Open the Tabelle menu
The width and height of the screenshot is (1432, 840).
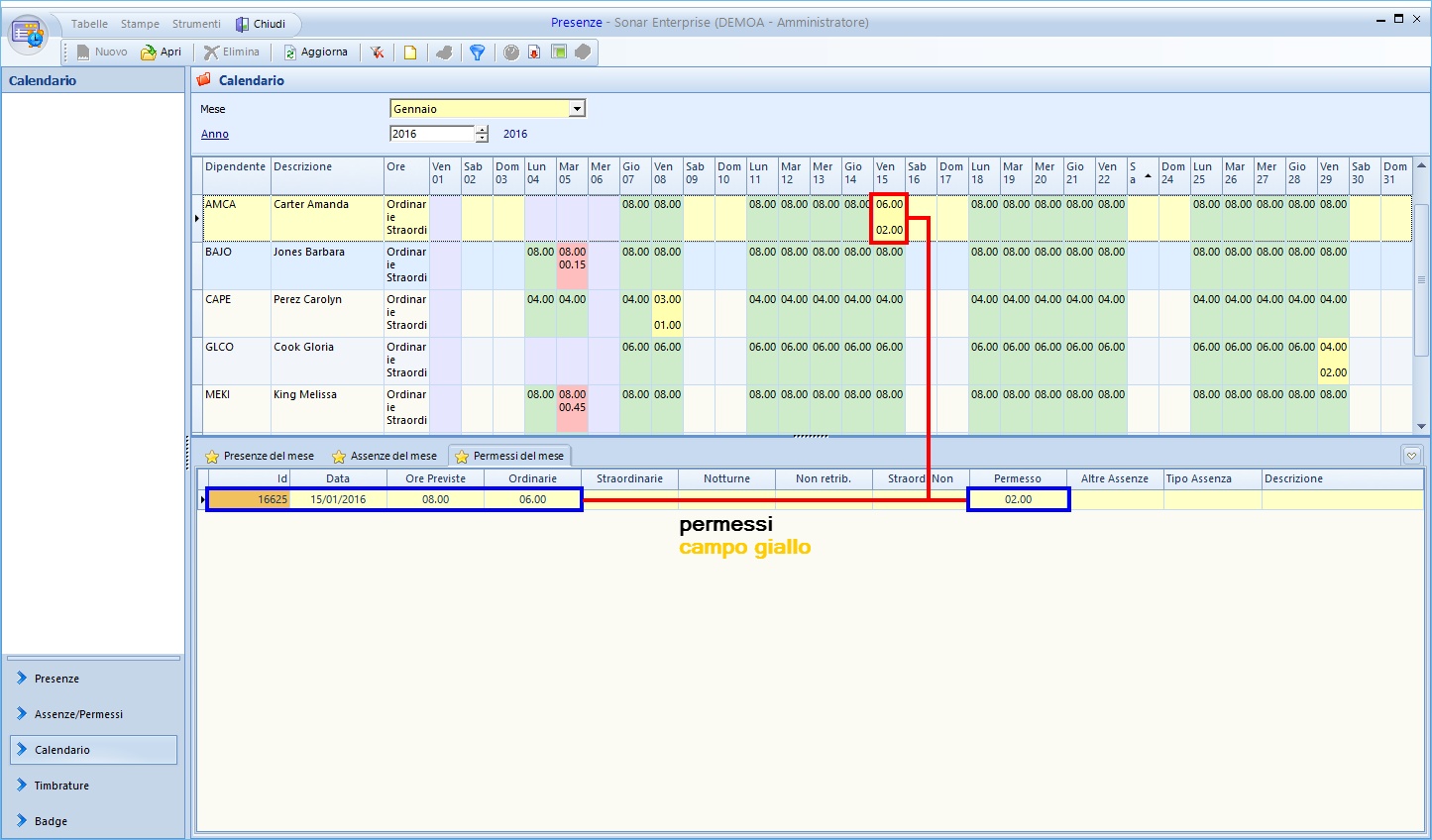pos(89,24)
